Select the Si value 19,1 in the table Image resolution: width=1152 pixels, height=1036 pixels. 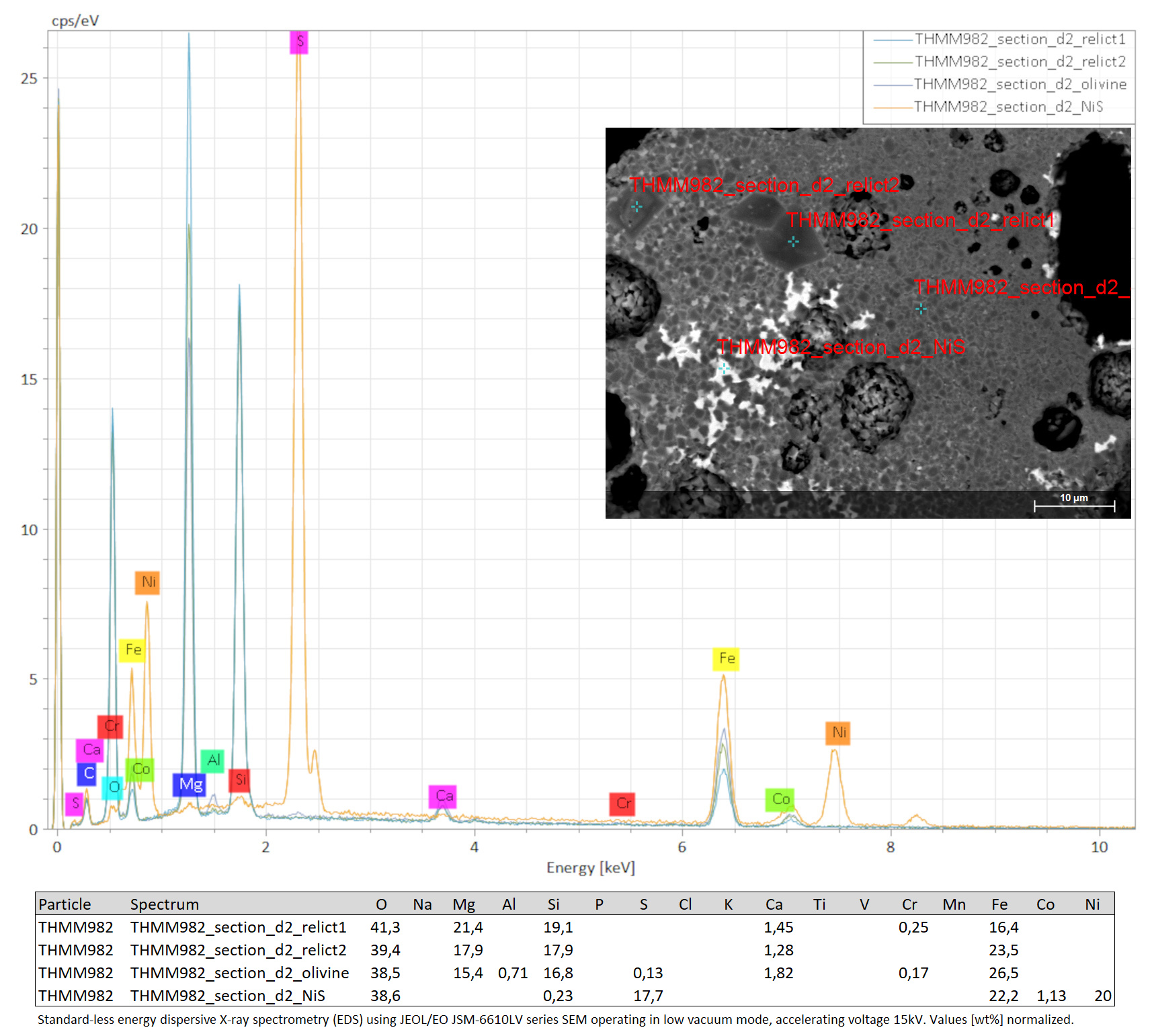pyautogui.click(x=558, y=927)
